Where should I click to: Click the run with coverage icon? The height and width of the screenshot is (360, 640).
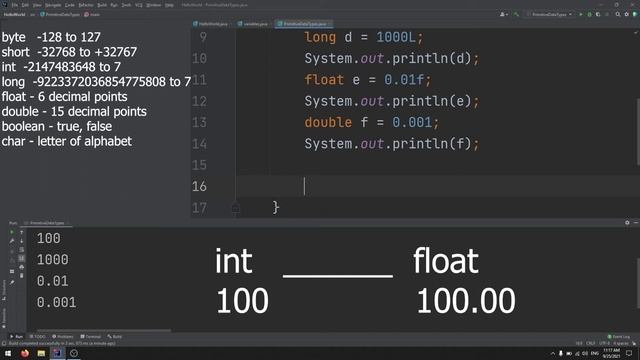point(598,14)
